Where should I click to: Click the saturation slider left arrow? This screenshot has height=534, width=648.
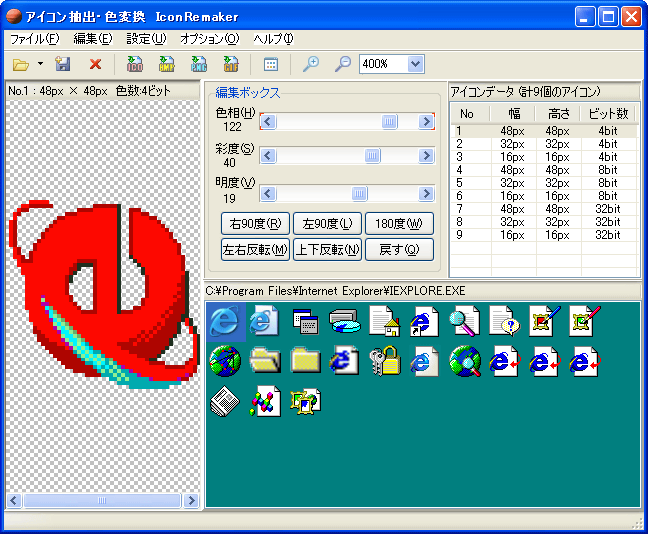[x=268, y=156]
